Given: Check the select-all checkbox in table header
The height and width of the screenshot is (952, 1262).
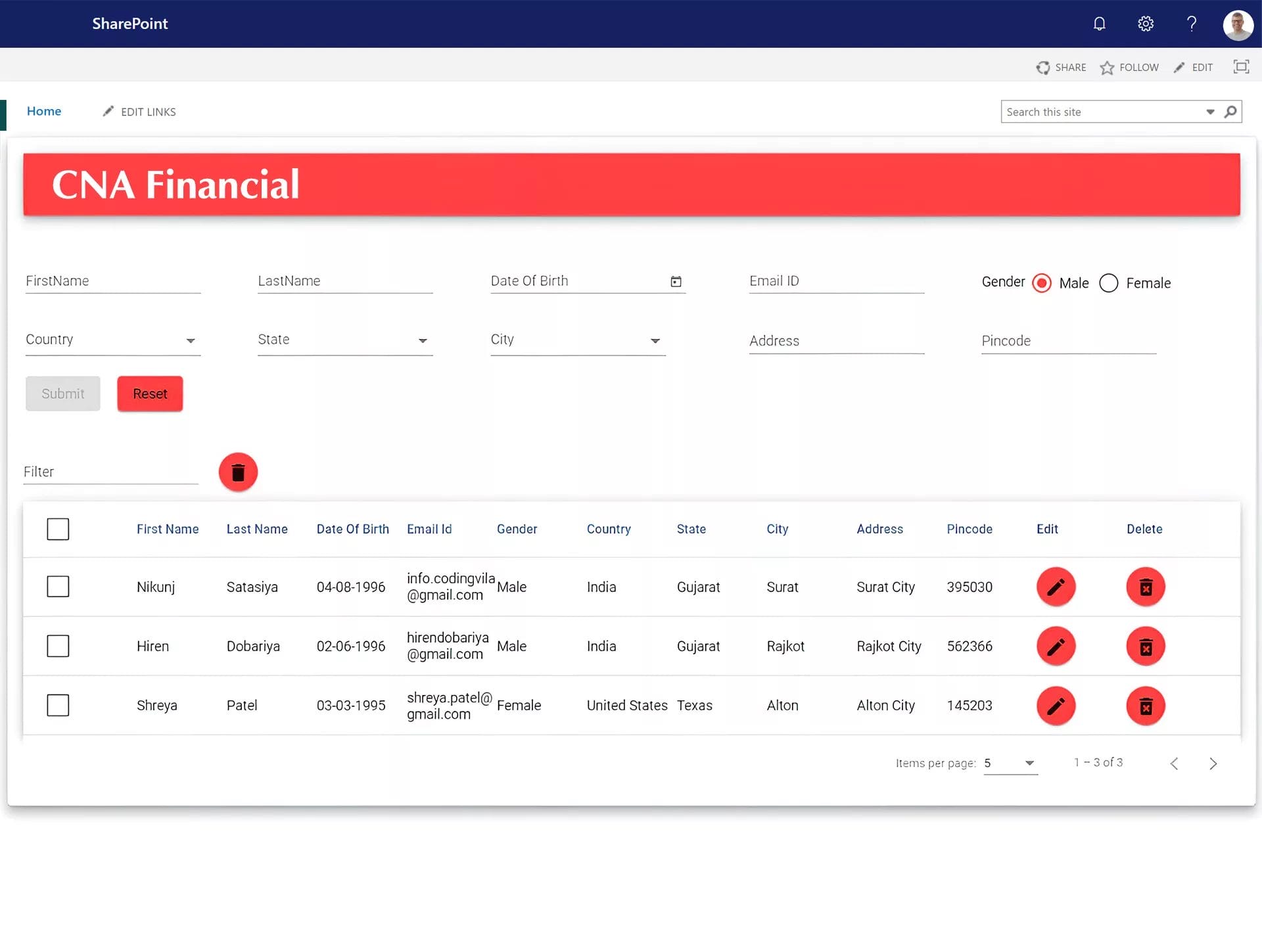Looking at the screenshot, I should click(x=58, y=529).
